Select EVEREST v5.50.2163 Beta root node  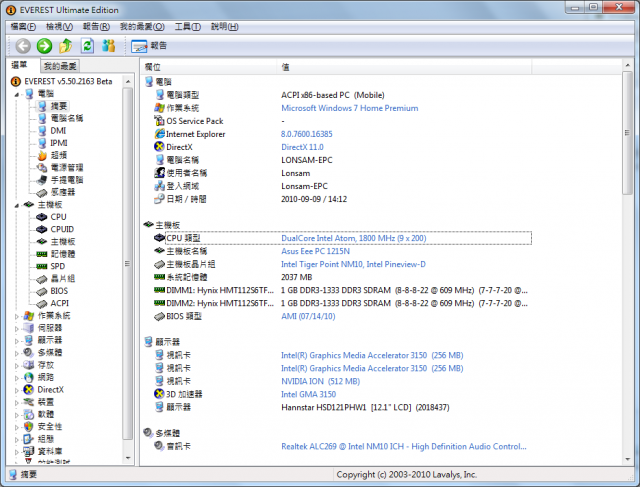coord(68,81)
